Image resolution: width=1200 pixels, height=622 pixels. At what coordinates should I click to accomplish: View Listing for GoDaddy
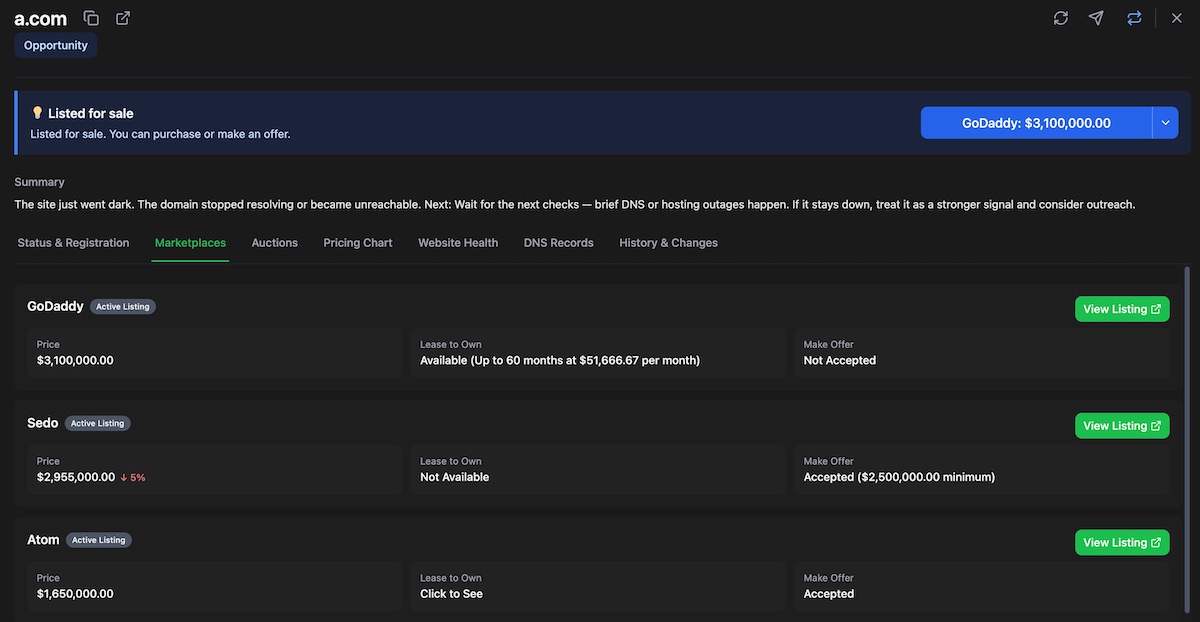[1122, 309]
